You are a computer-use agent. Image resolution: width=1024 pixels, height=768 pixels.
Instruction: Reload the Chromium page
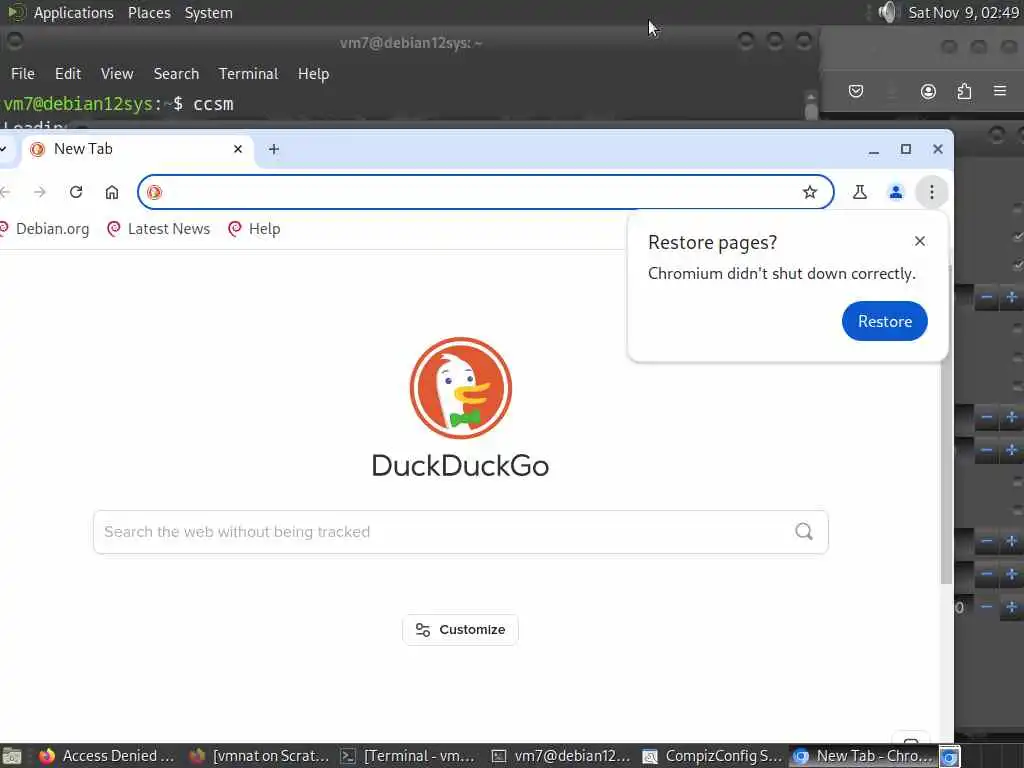click(76, 192)
